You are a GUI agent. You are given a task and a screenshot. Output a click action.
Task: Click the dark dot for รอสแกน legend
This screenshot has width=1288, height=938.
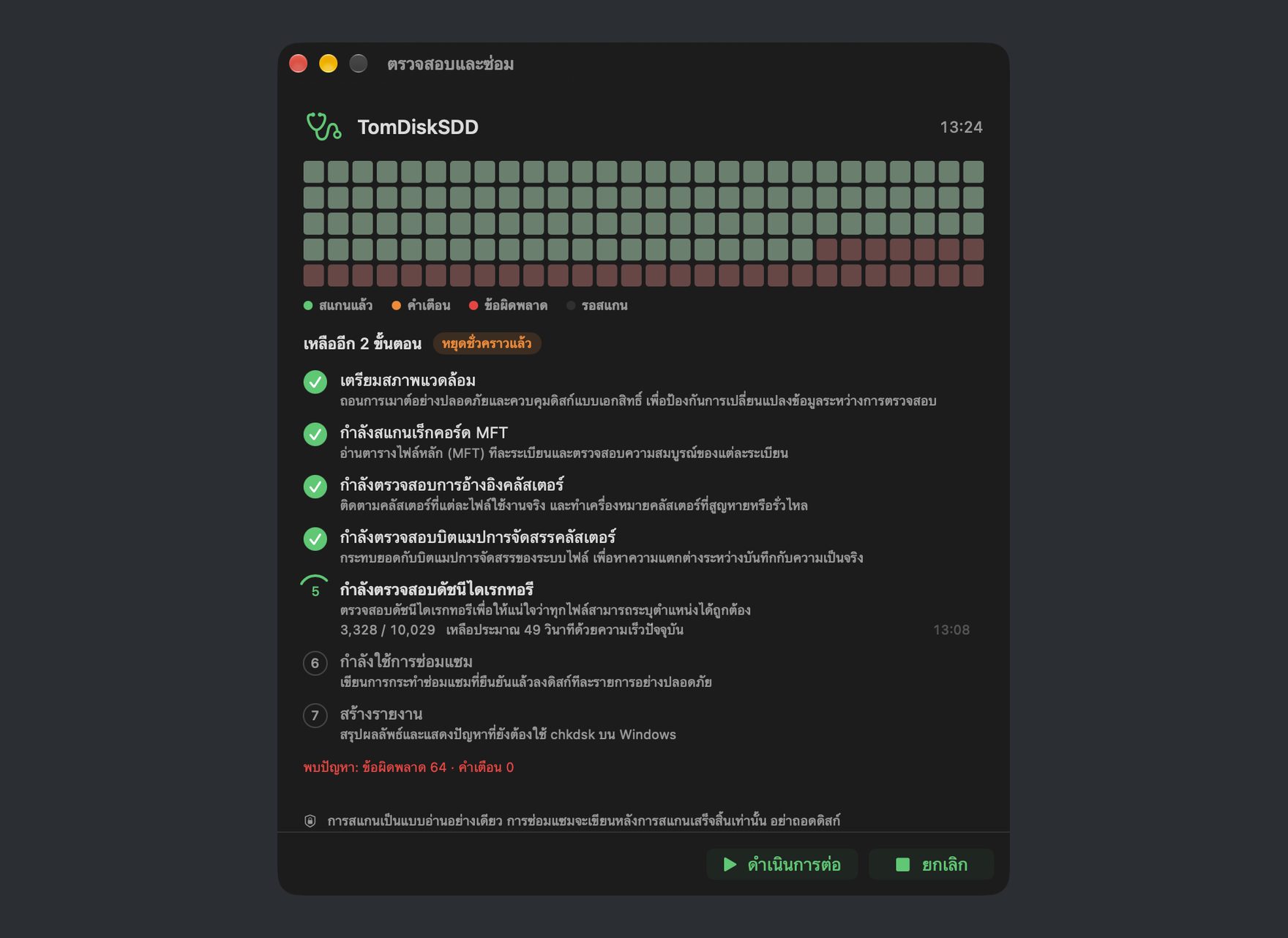[571, 306]
